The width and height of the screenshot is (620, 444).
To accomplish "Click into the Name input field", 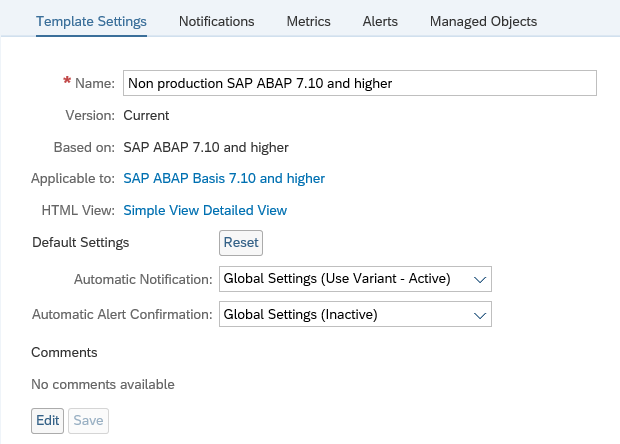I will [360, 83].
